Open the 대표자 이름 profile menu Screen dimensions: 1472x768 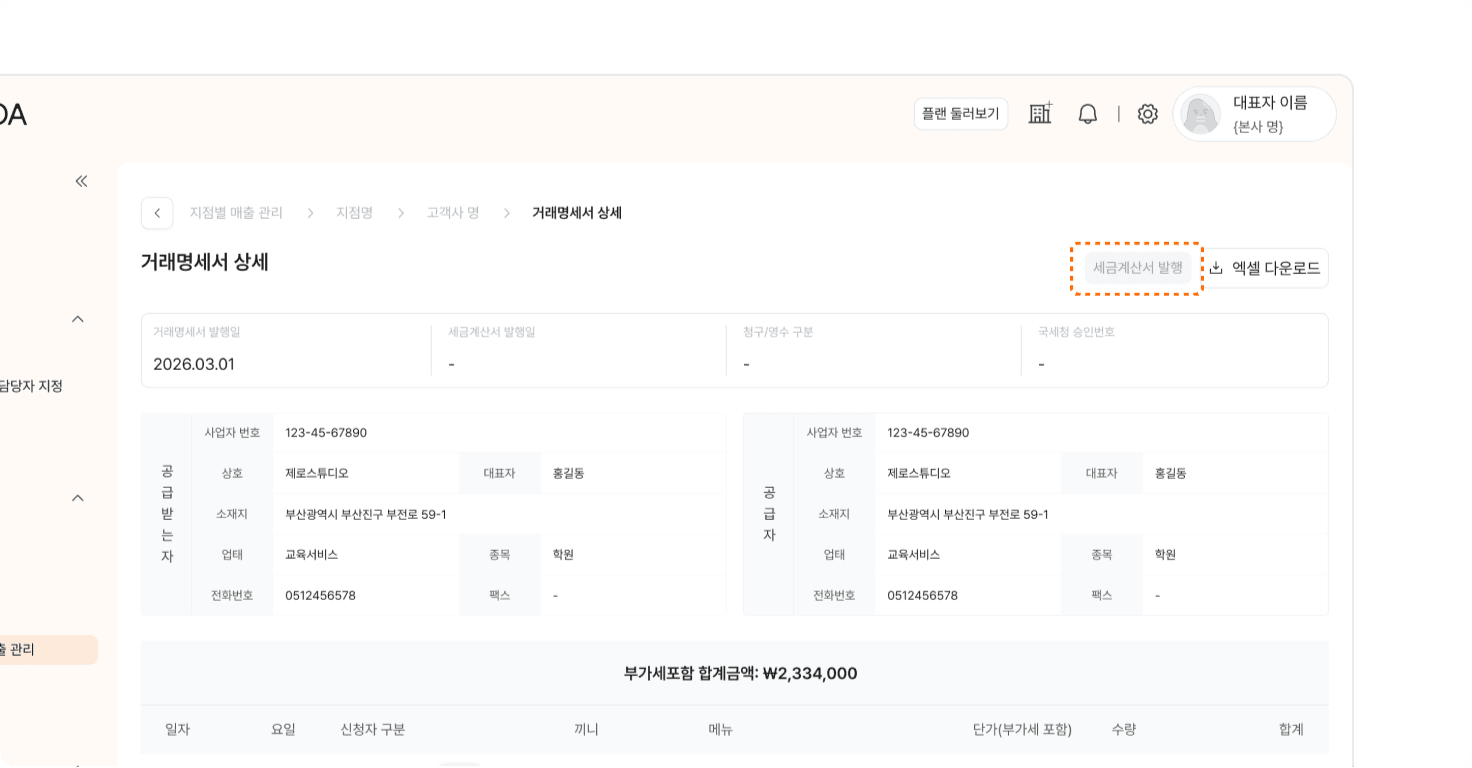1255,114
